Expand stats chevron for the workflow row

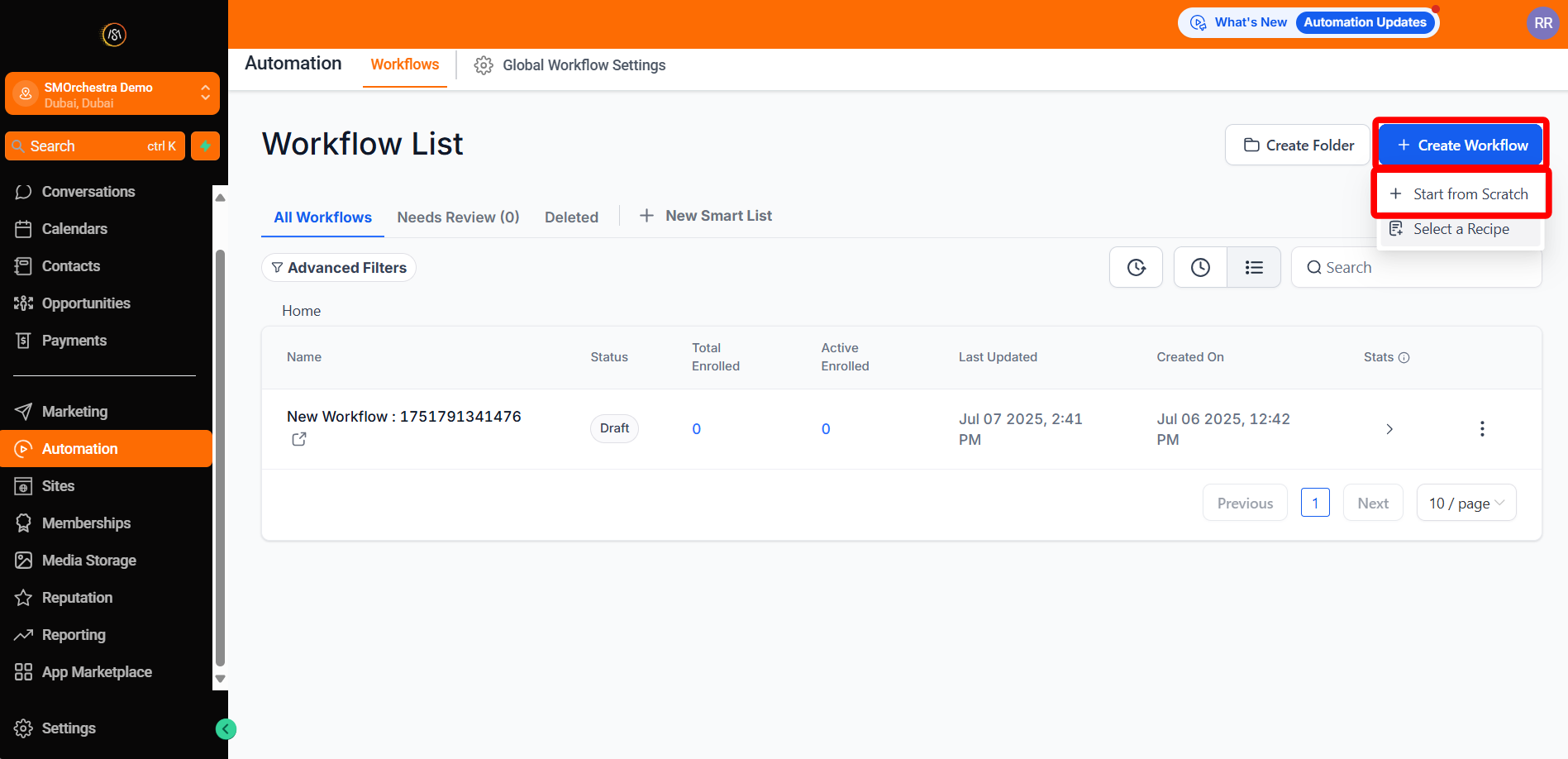[1389, 429]
